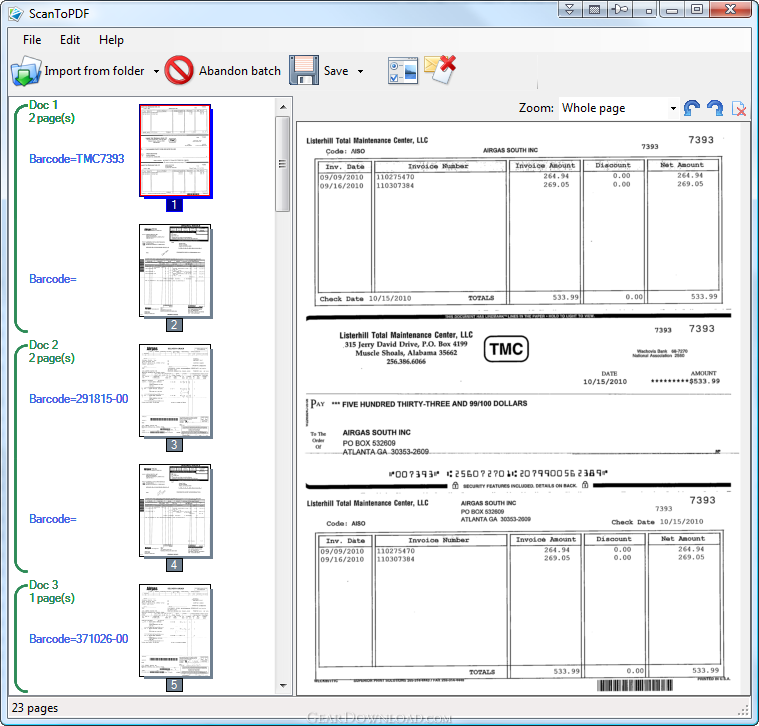
Task: Open the options window icon in toolbar
Action: pyautogui.click(x=402, y=71)
